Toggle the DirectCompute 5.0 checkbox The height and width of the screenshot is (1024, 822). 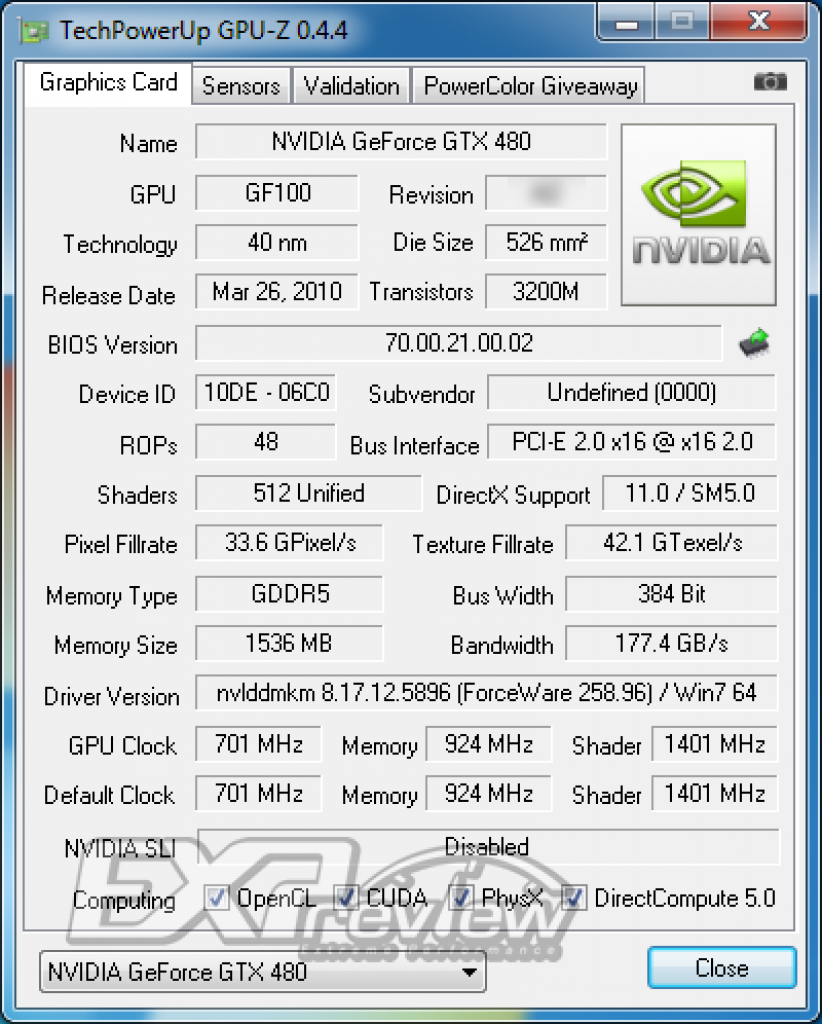coord(573,898)
